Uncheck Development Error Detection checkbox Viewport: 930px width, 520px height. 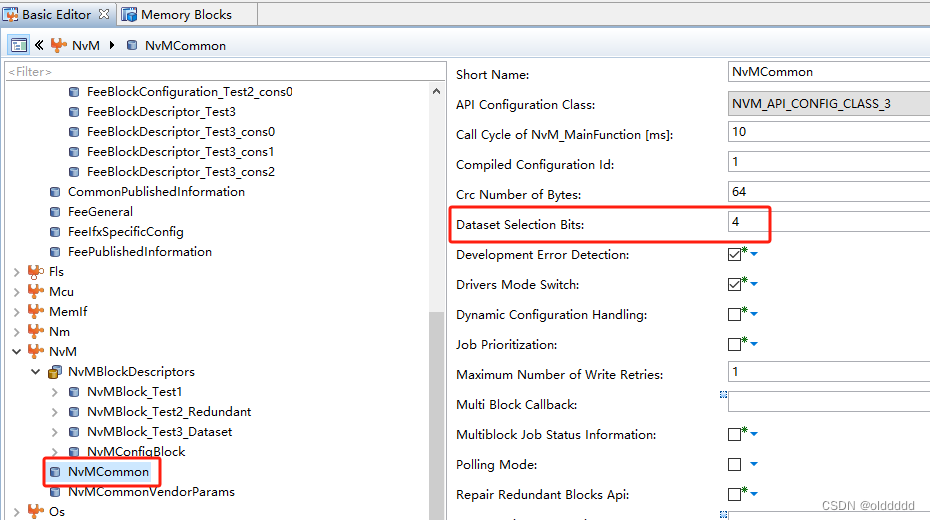point(734,254)
